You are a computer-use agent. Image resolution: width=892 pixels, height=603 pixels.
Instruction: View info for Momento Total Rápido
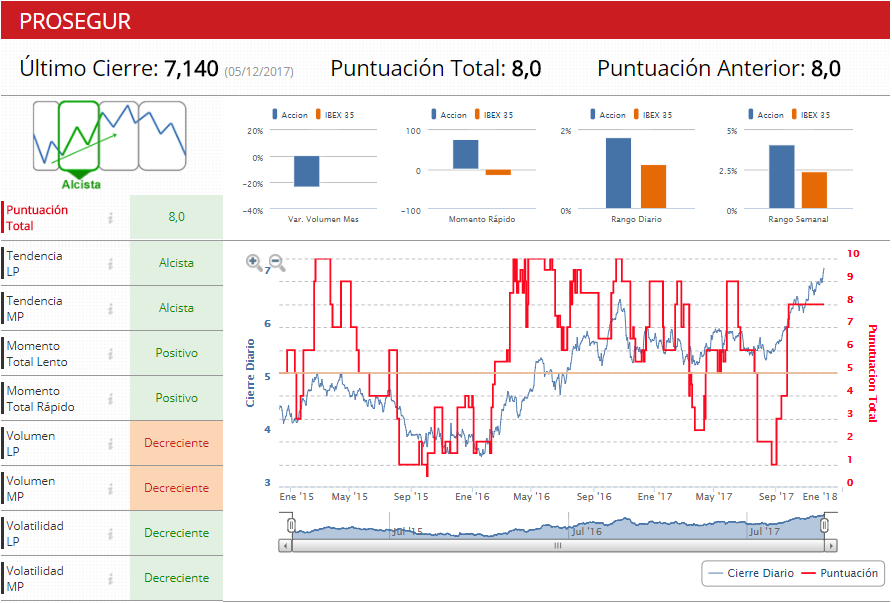111,399
